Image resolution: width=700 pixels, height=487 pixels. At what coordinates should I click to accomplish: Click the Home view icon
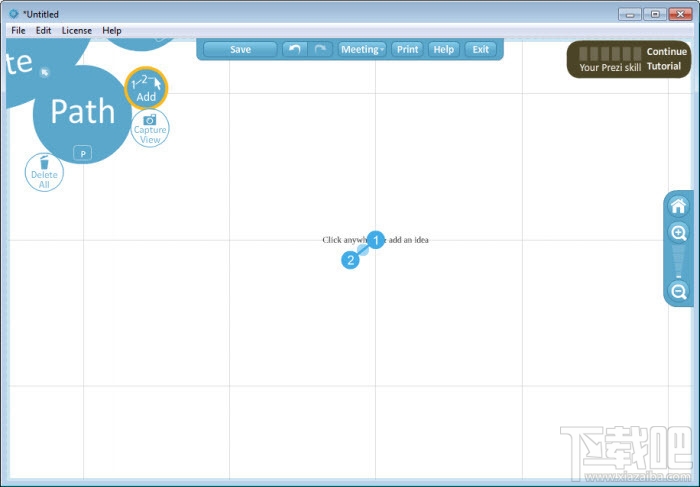pos(678,206)
